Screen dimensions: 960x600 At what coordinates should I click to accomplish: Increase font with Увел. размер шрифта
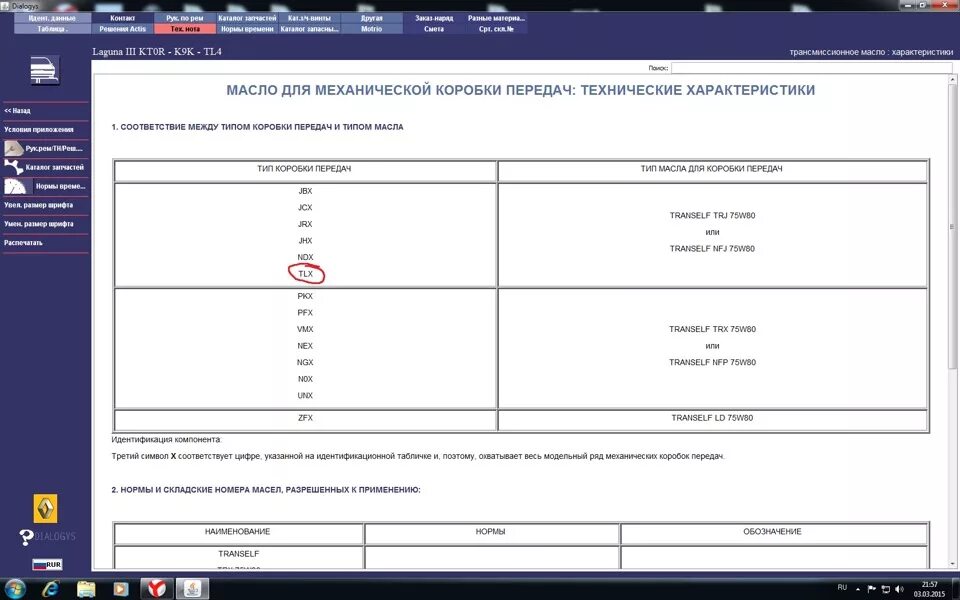tap(39, 205)
